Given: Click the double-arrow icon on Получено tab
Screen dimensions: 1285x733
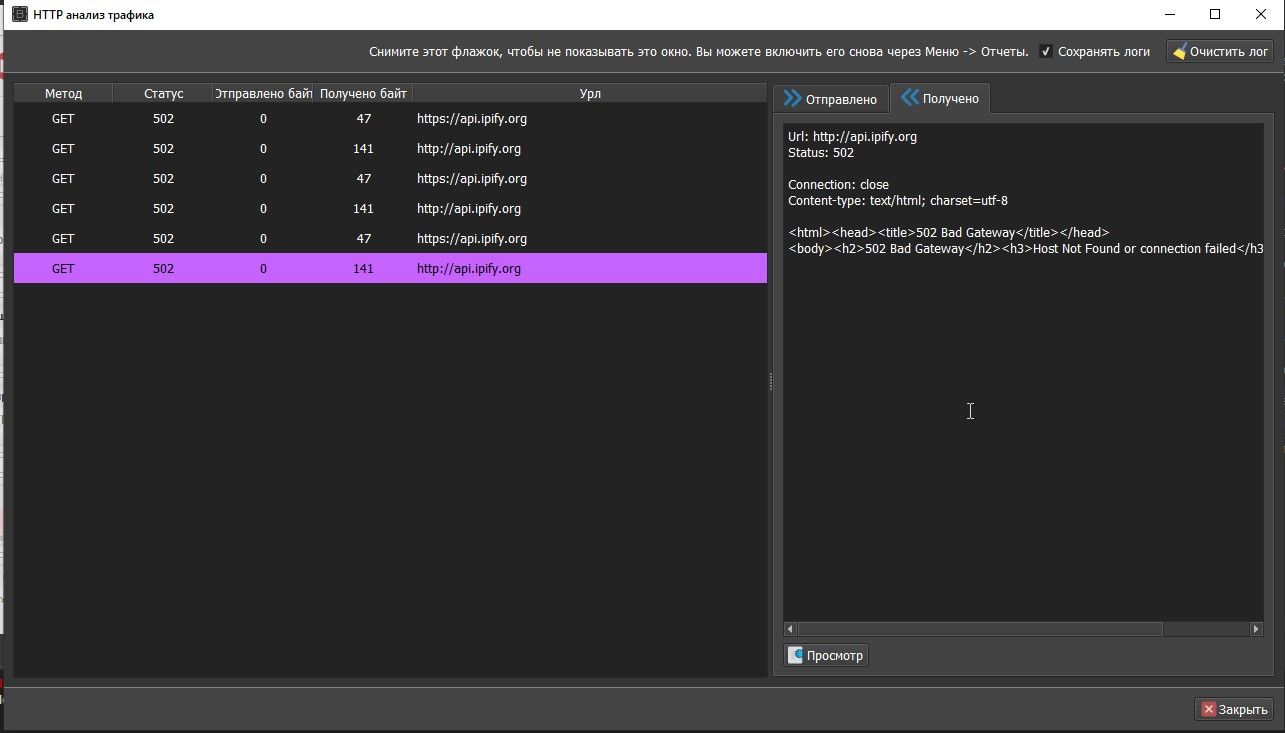Looking at the screenshot, I should 910,98.
